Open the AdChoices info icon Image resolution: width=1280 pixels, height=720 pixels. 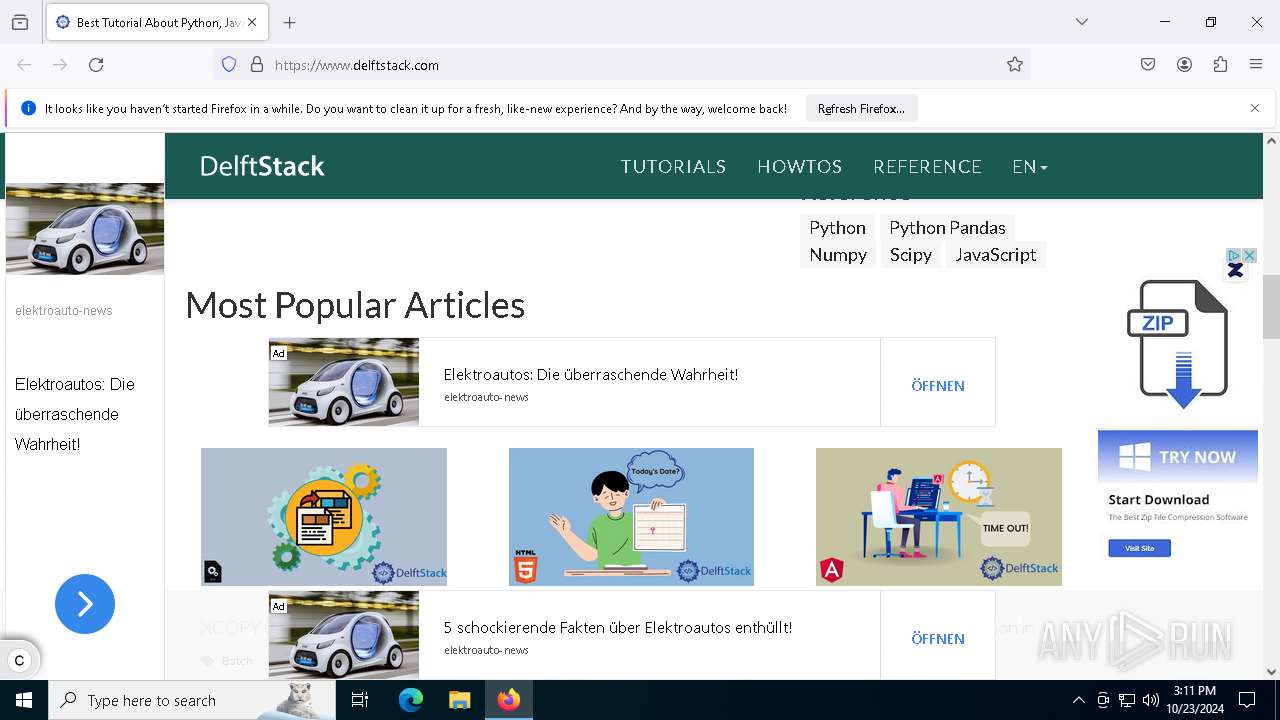1234,256
